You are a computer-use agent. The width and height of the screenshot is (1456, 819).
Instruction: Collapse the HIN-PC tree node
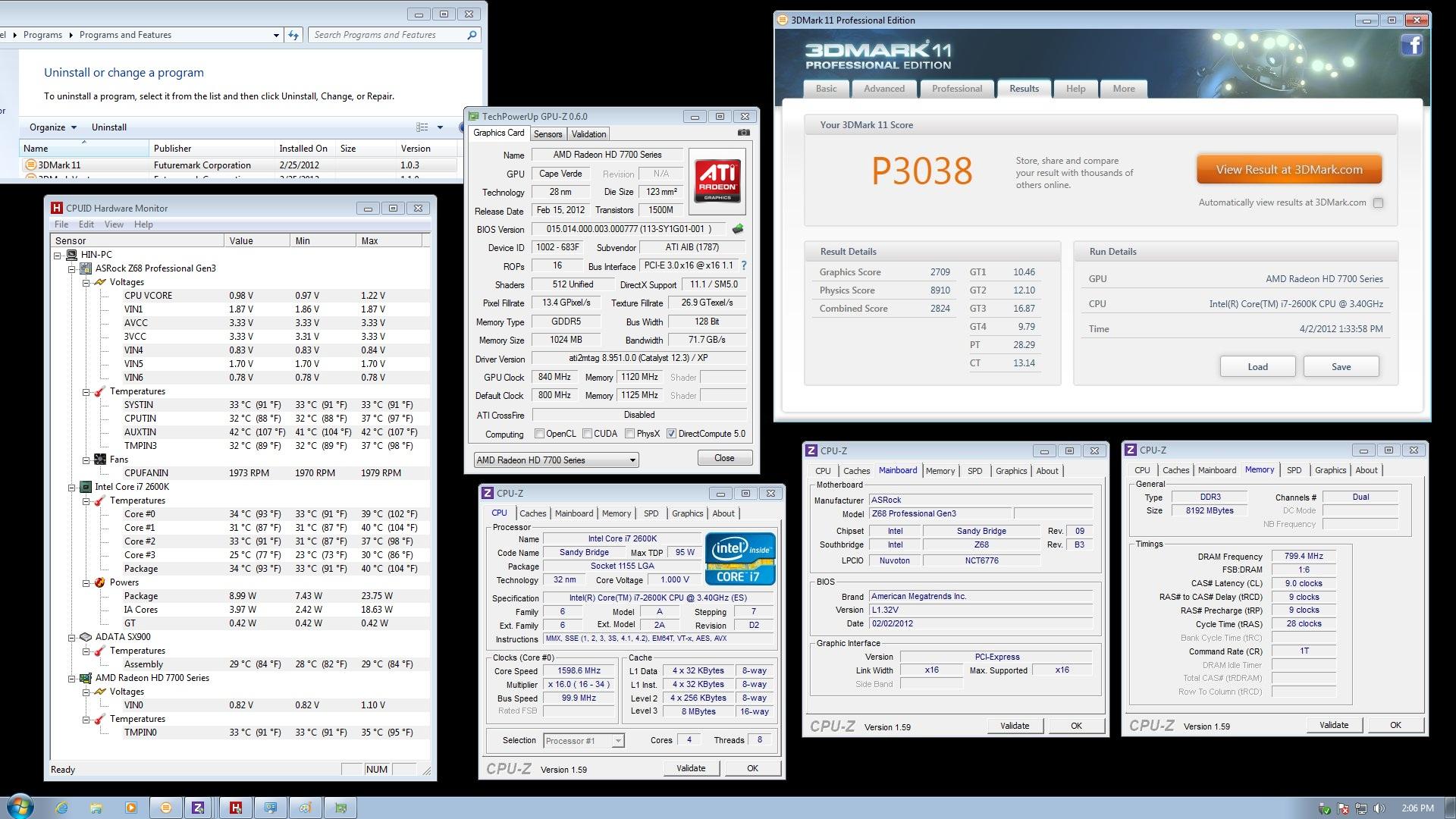point(58,256)
